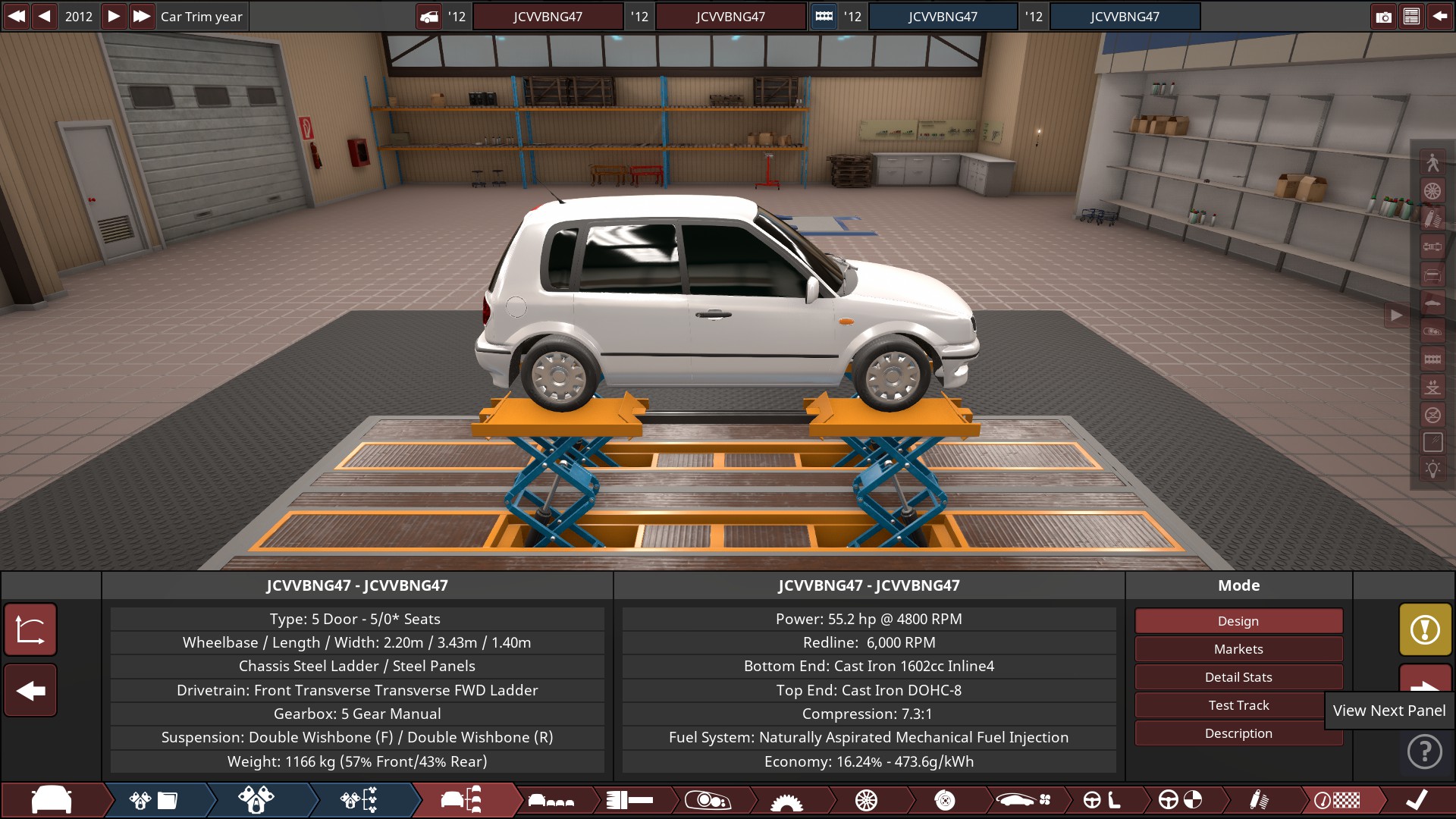View next panel with right arrow
The width and height of the screenshot is (1456, 819).
(x=1425, y=679)
